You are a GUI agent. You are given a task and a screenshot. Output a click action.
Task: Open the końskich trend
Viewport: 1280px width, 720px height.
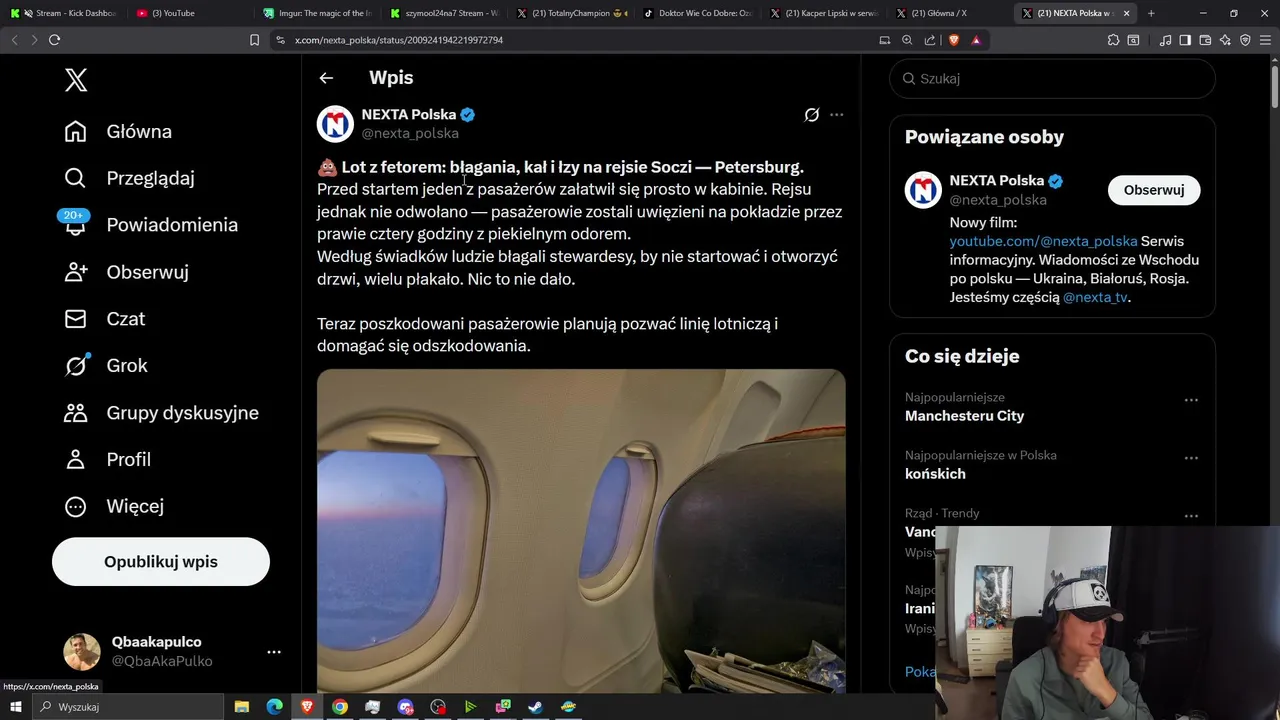(x=935, y=474)
